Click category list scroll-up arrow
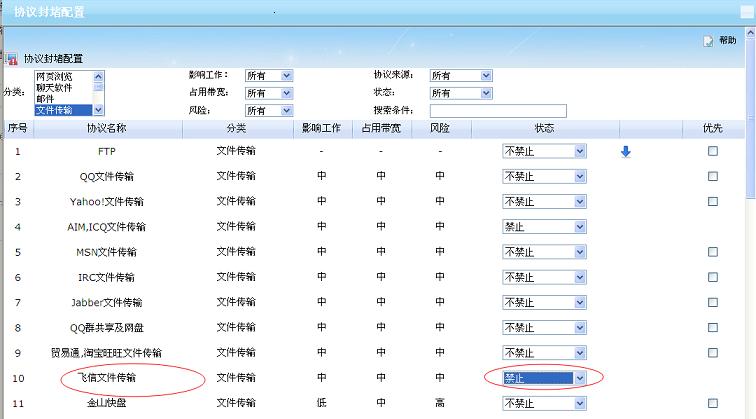This screenshot has width=756, height=419. [x=98, y=76]
